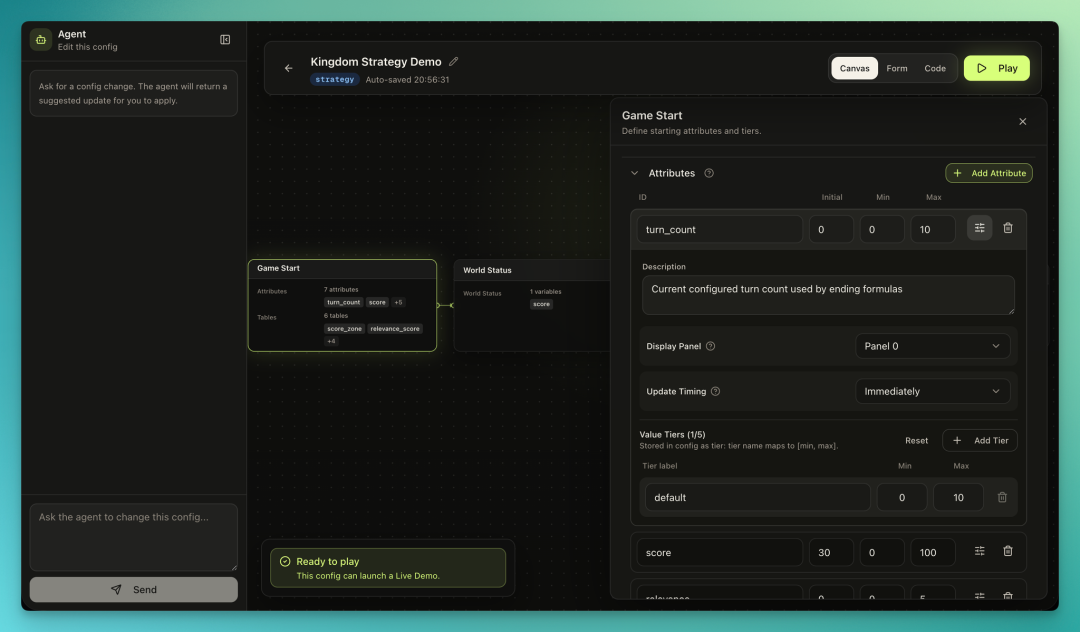Click relevance_score chip in Game Start node
The image size is (1080, 632).
tap(395, 328)
